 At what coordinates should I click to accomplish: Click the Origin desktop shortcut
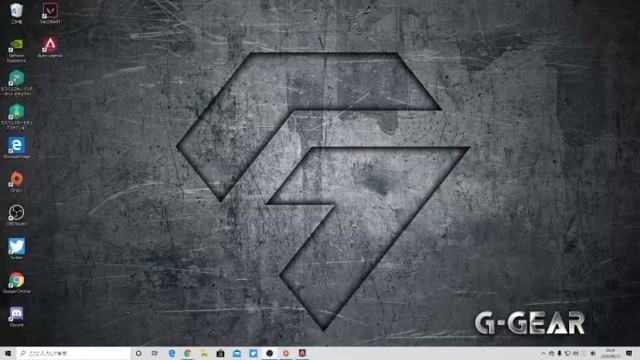point(16,182)
